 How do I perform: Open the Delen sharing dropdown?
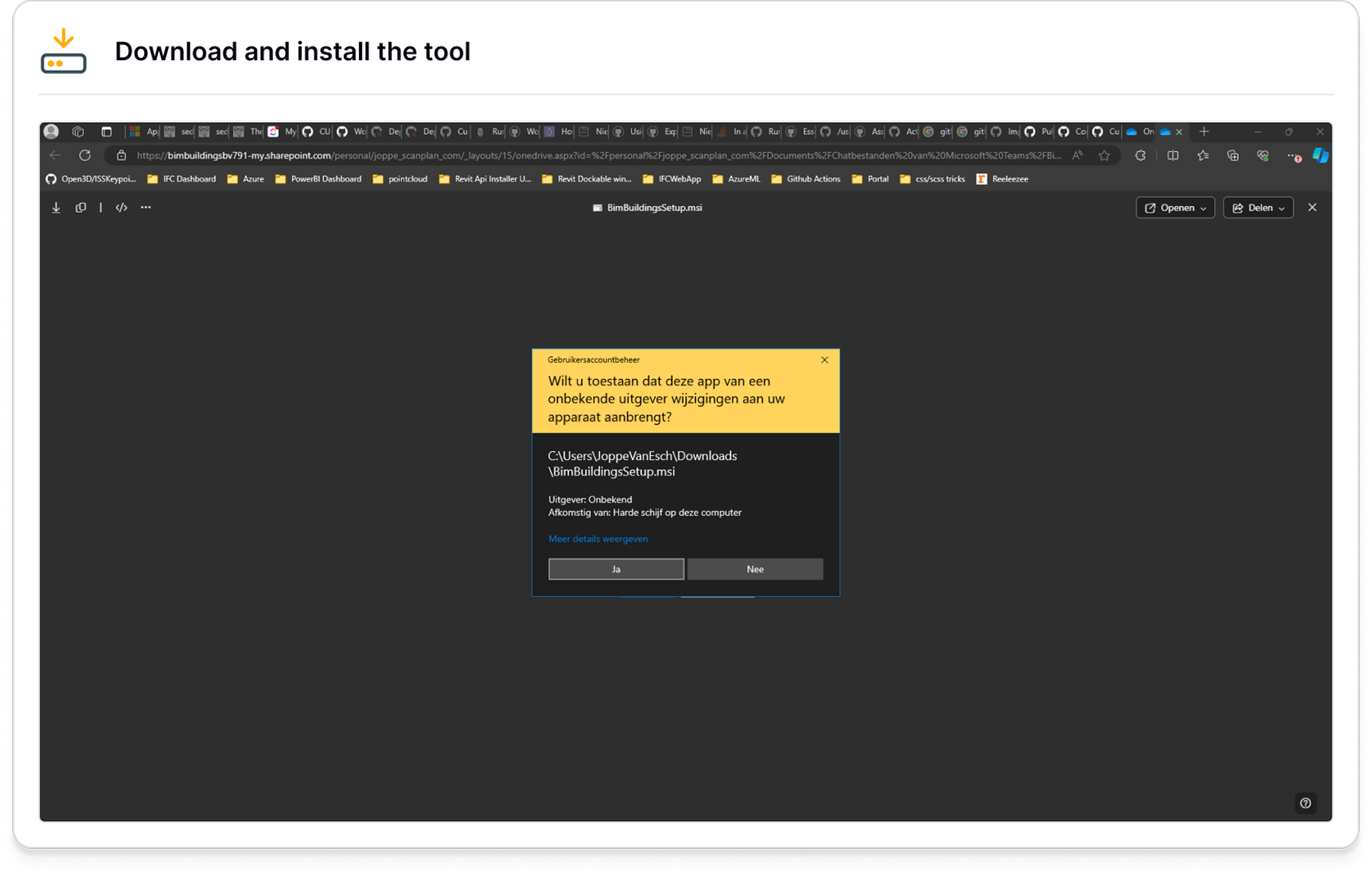tap(1257, 207)
